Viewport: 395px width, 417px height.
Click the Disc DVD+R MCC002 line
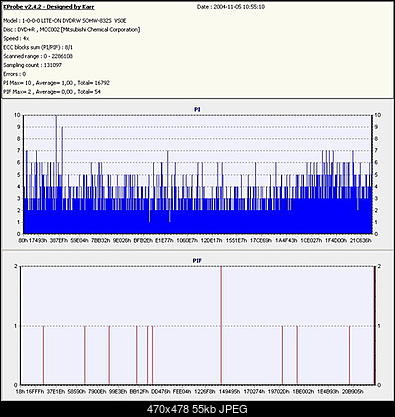71,30
